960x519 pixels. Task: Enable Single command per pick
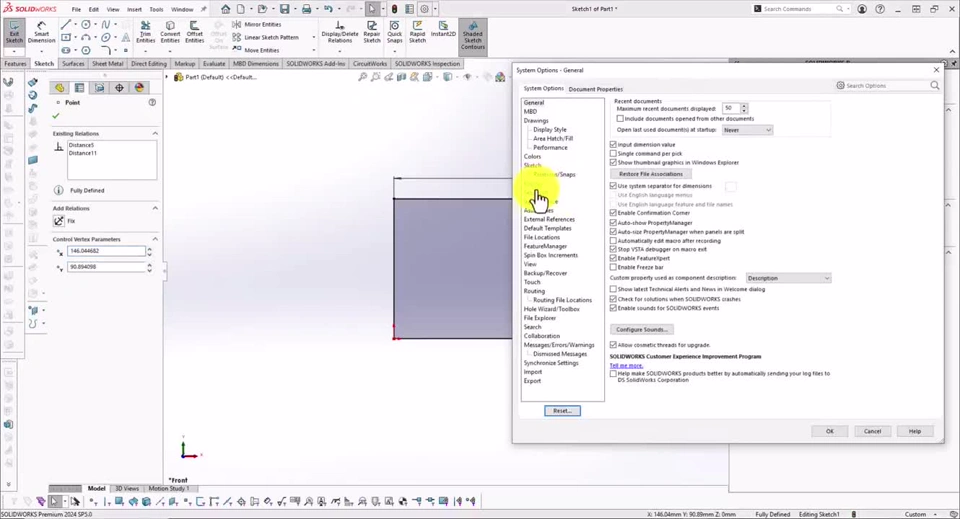tap(613, 154)
